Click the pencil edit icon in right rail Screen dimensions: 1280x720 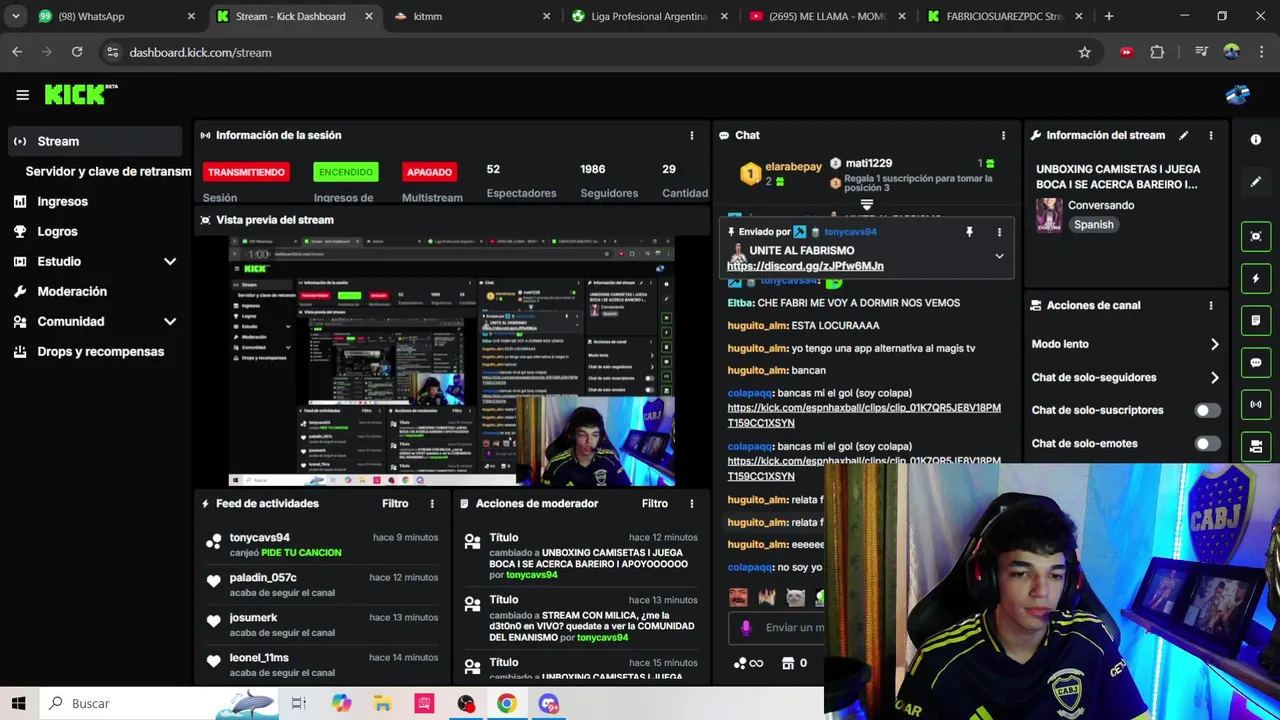pos(1256,182)
